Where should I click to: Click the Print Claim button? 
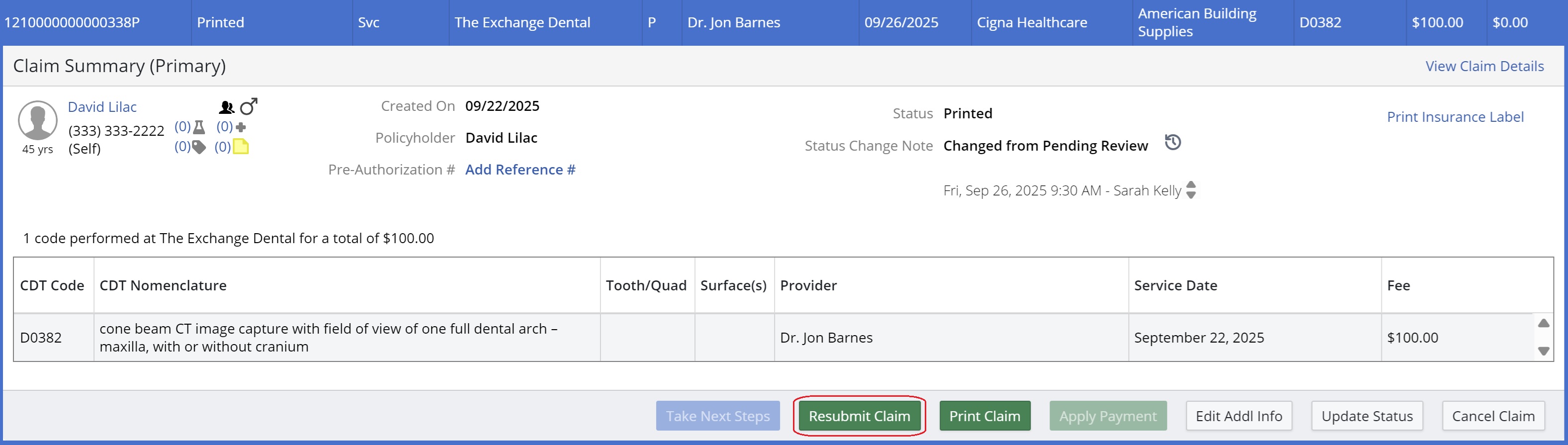point(984,416)
